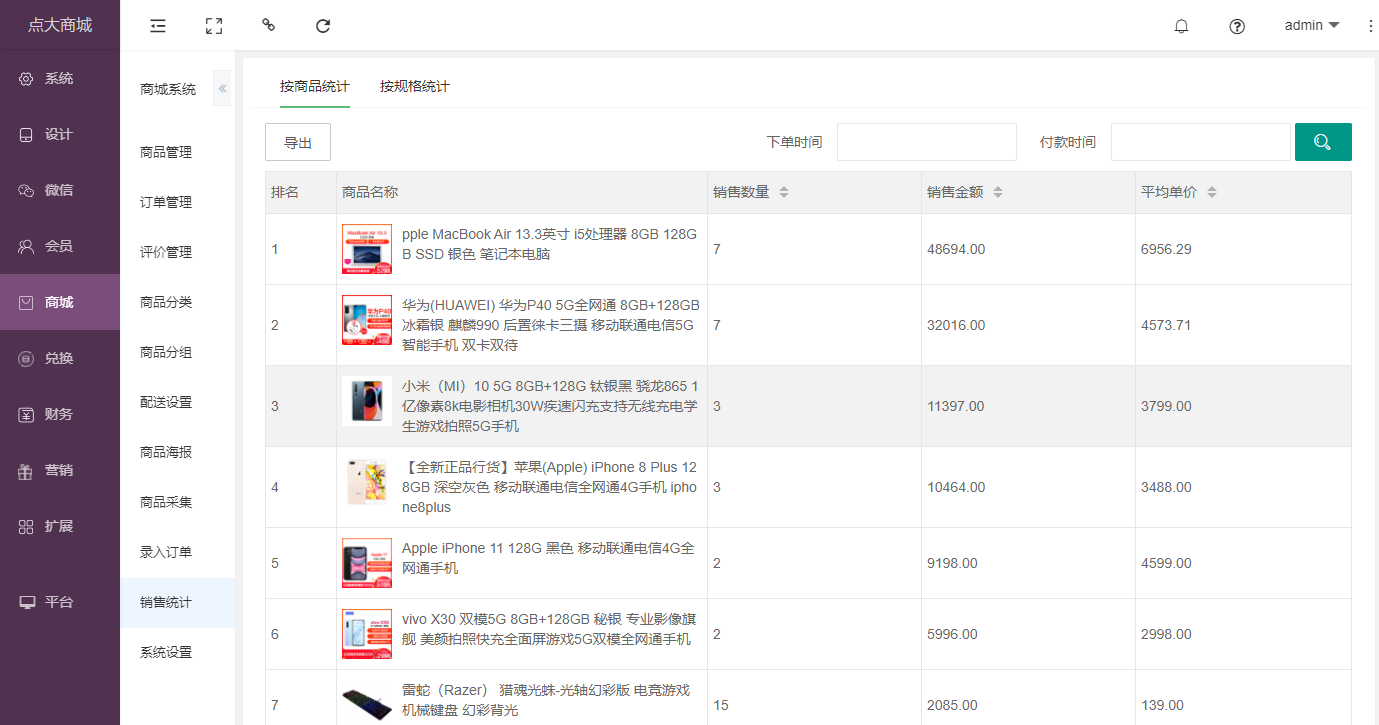
Task: Open notifications bell icon
Action: click(x=1181, y=26)
